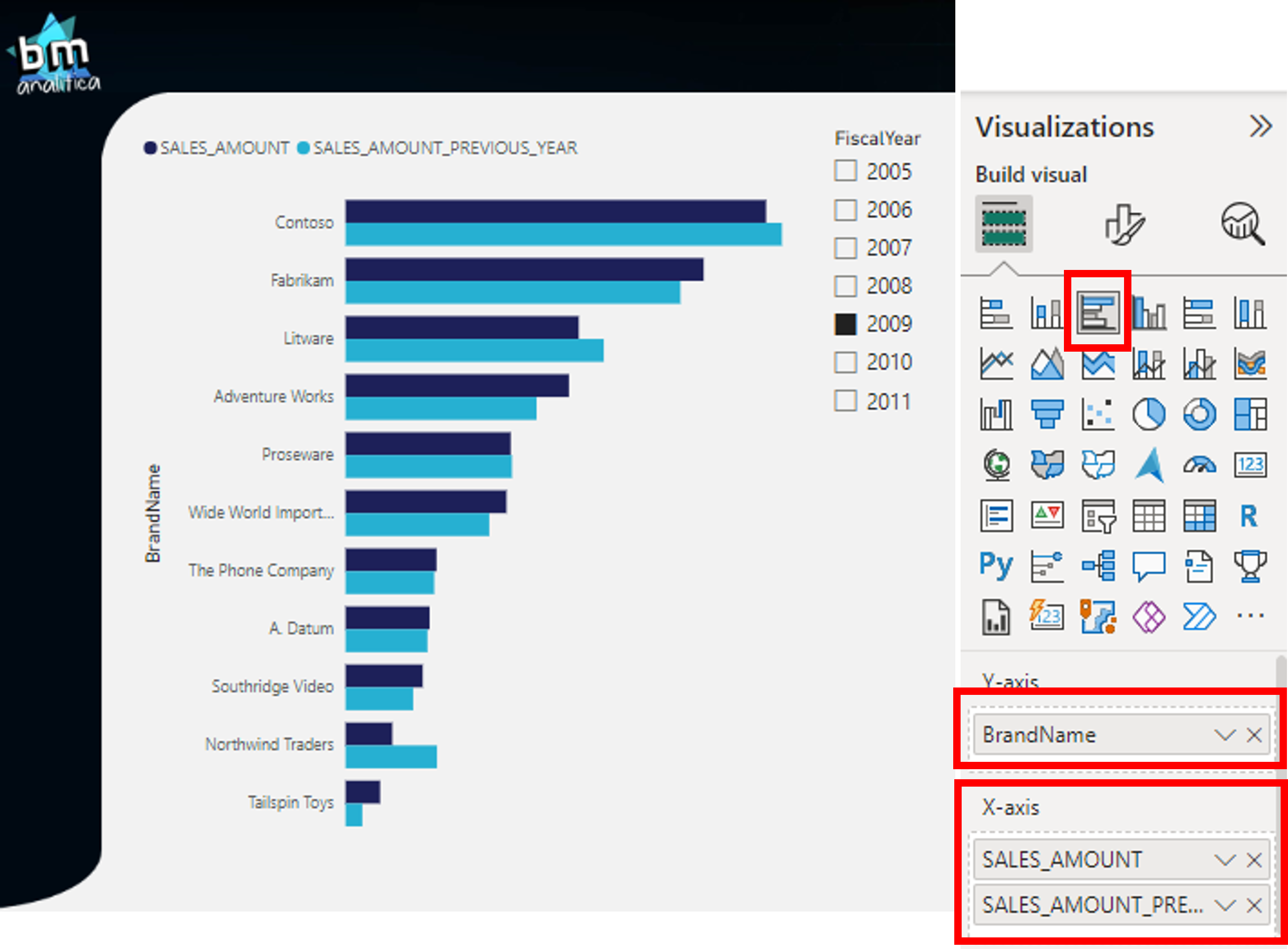1288x949 pixels.
Task: Select the R script visual
Action: coord(1250,515)
